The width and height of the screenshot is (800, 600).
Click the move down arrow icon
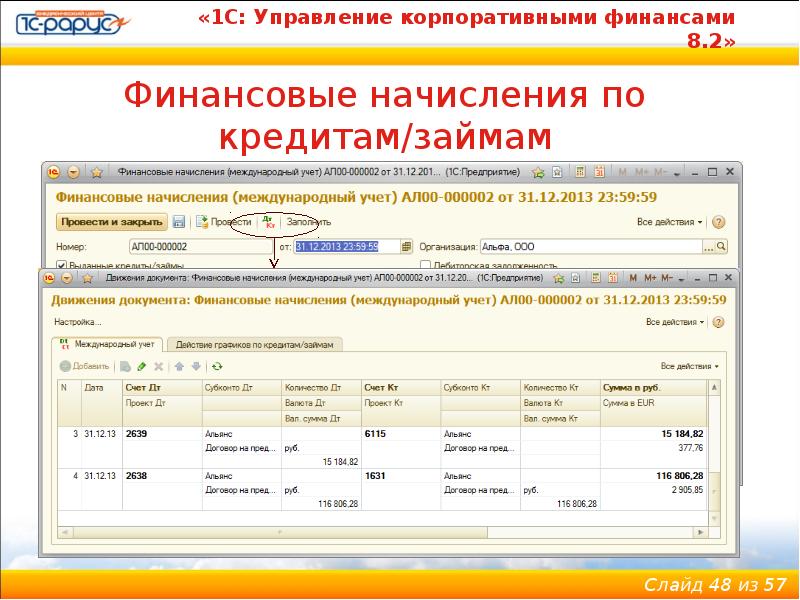pos(196,367)
